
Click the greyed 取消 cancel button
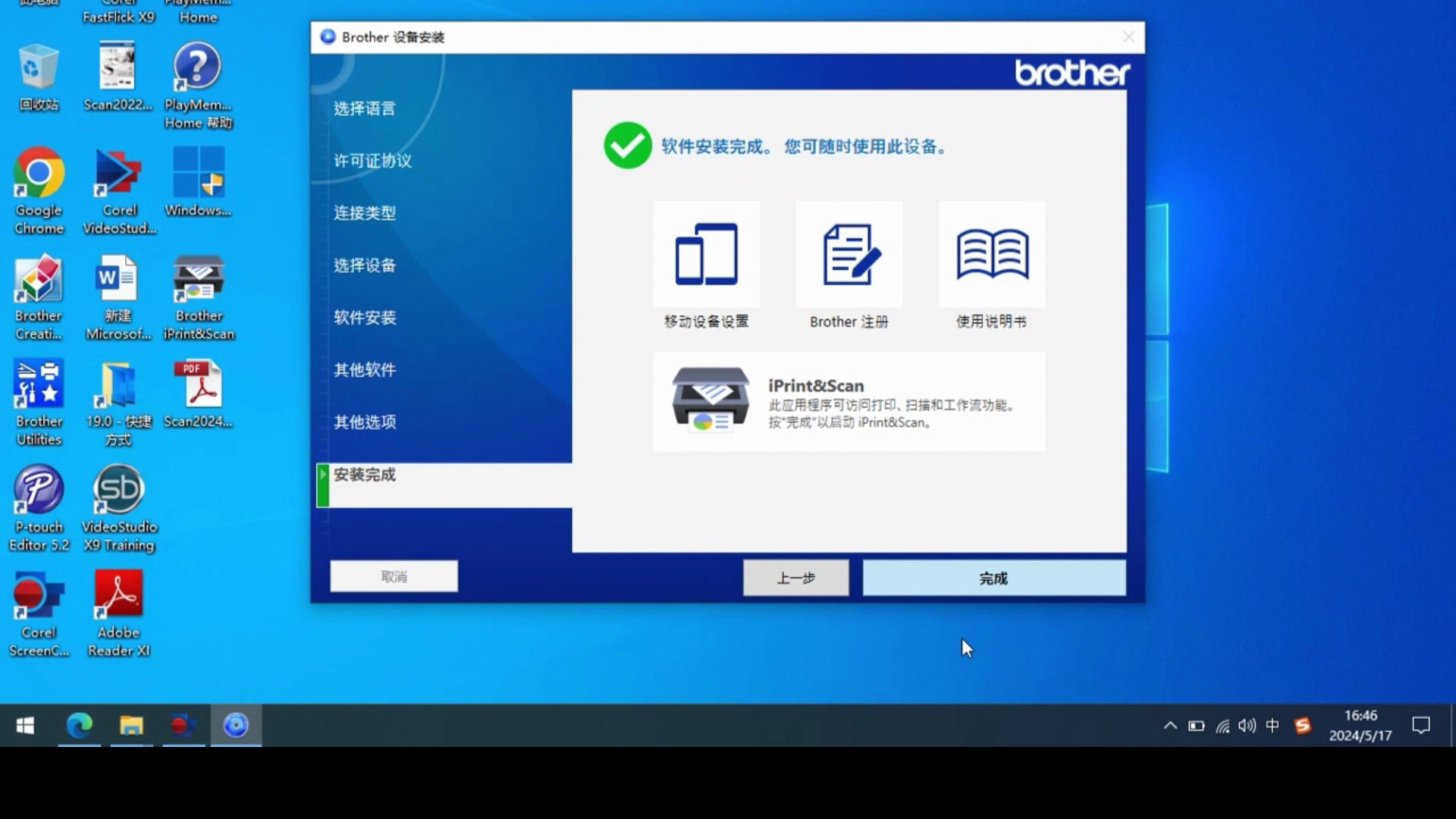pyautogui.click(x=394, y=576)
